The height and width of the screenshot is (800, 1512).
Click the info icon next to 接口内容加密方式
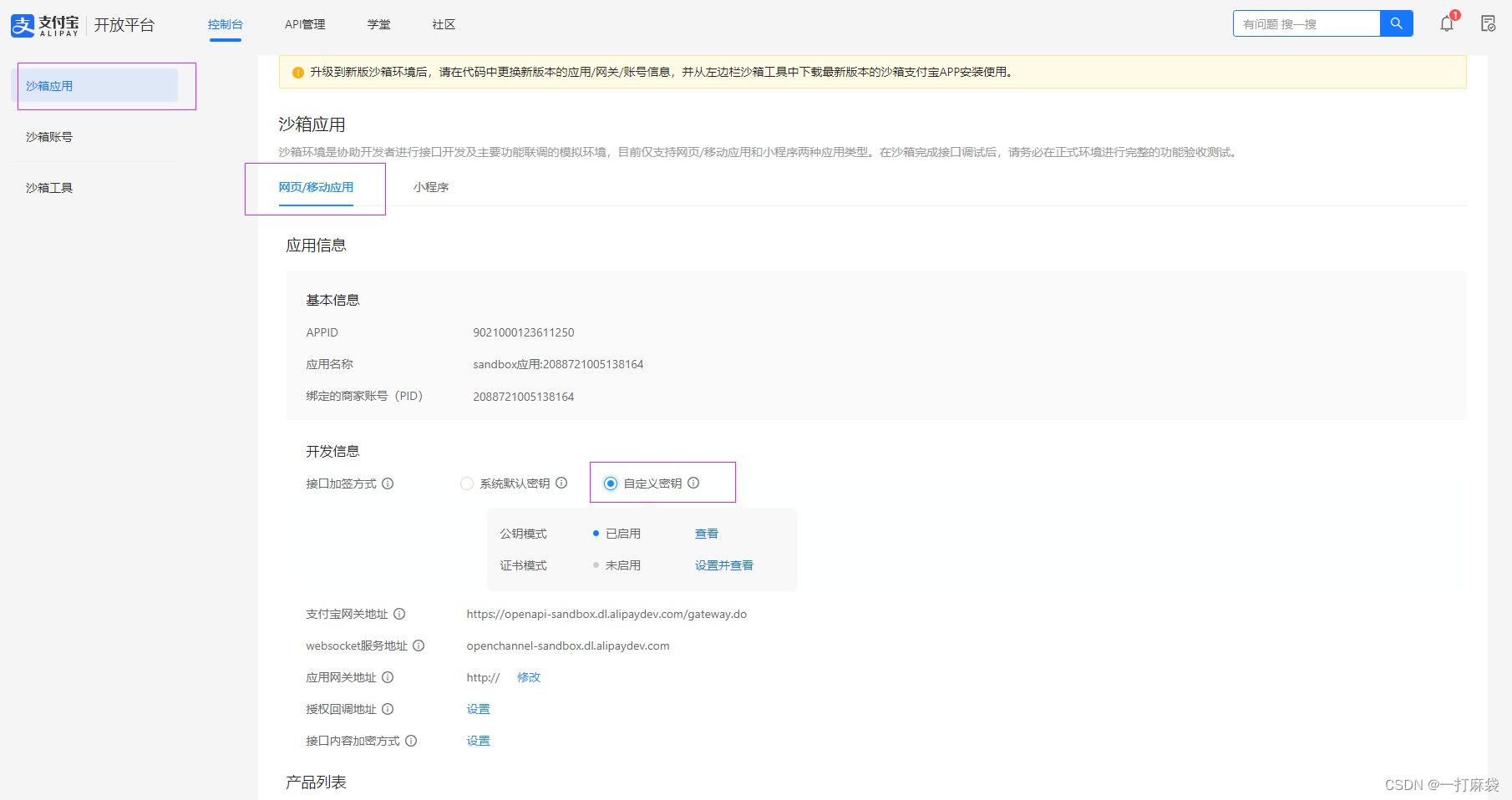[410, 741]
